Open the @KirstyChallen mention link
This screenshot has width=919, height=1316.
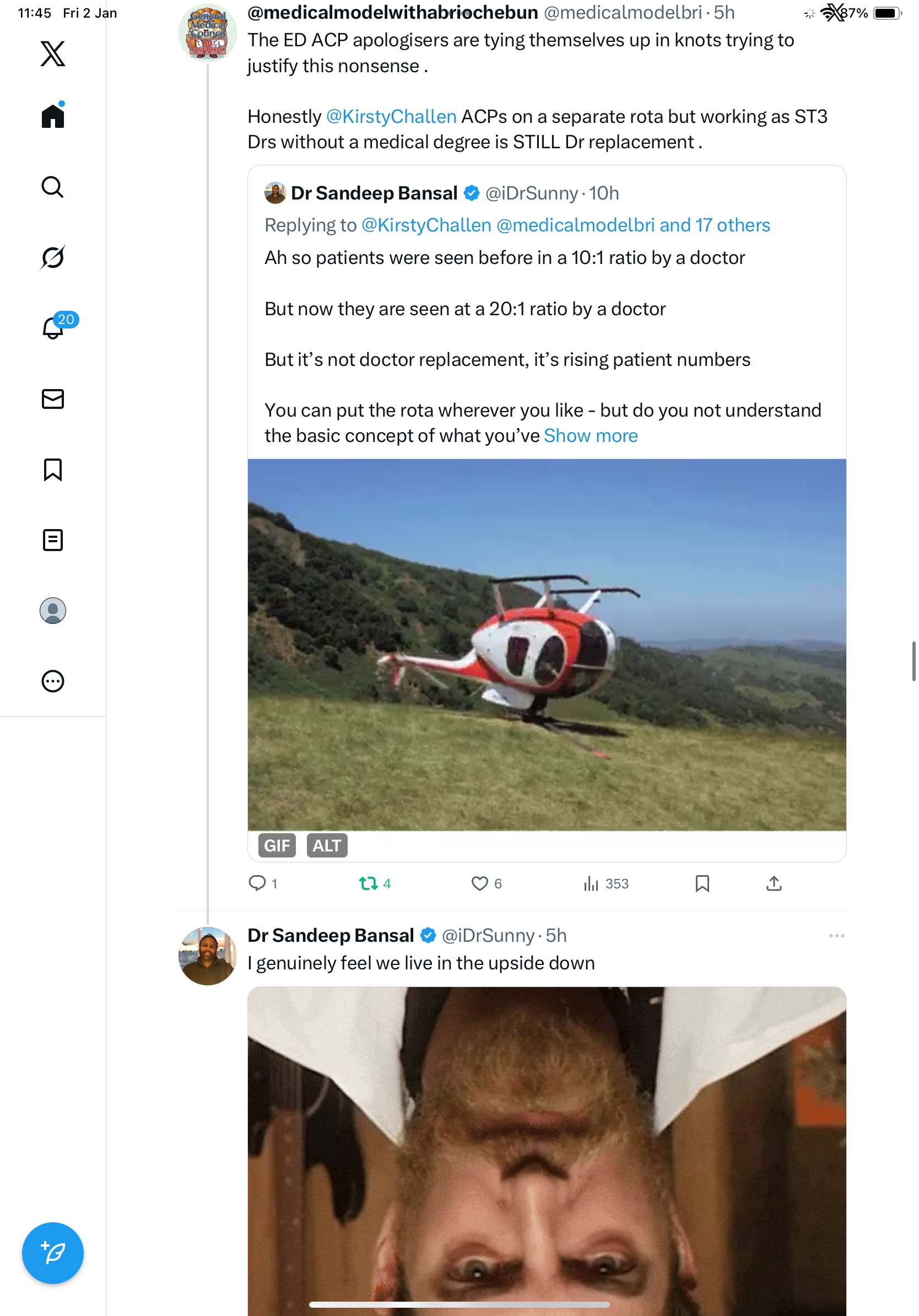click(391, 116)
